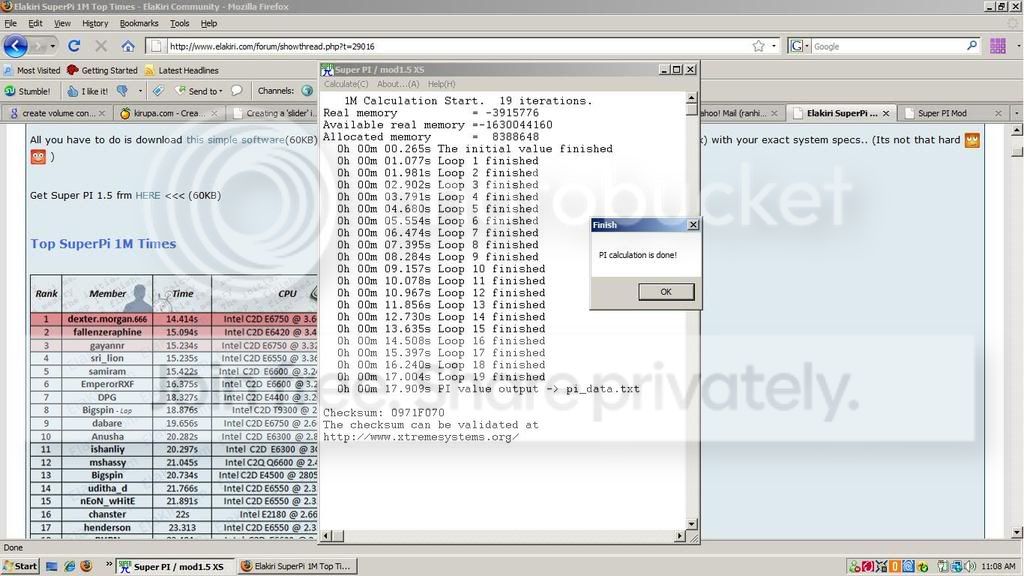This screenshot has height=576, width=1024.
Task: Open the Firefox Bookmarks menu
Action: pyautogui.click(x=138, y=23)
